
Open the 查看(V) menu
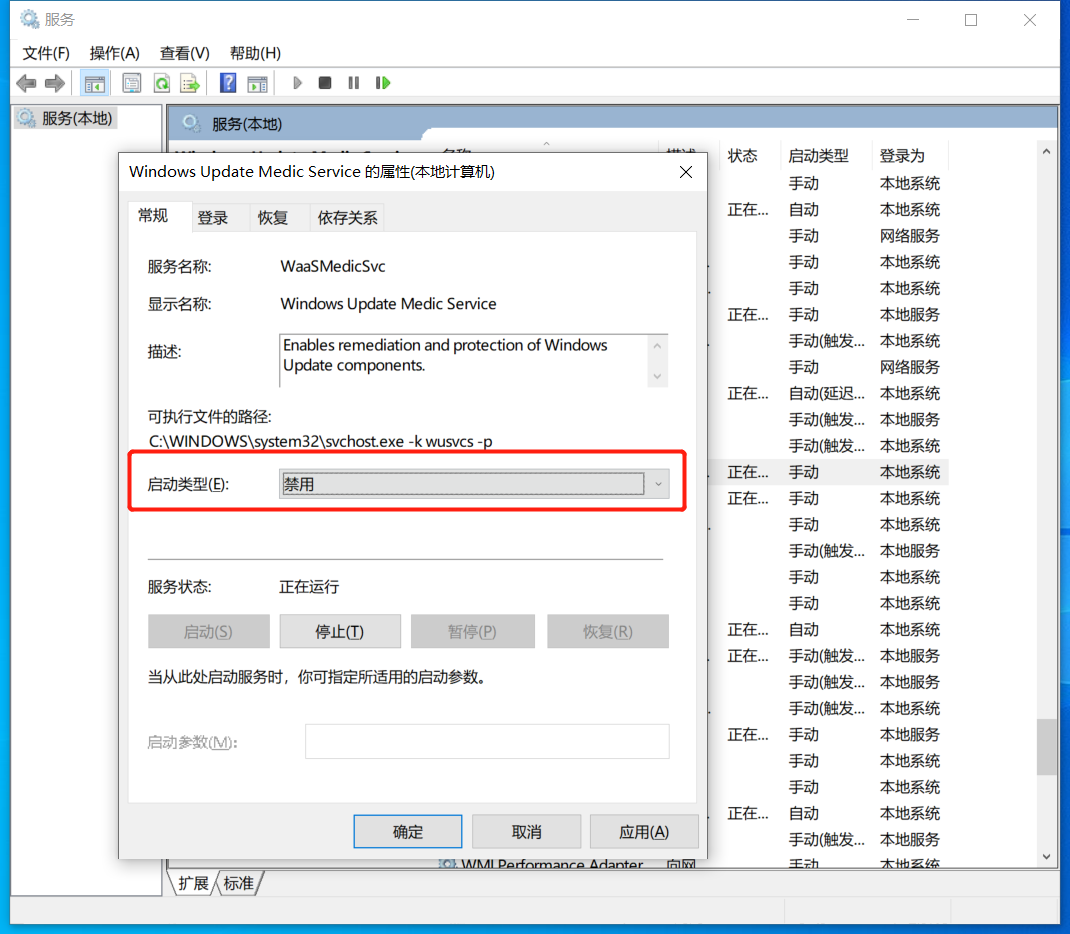coord(184,53)
